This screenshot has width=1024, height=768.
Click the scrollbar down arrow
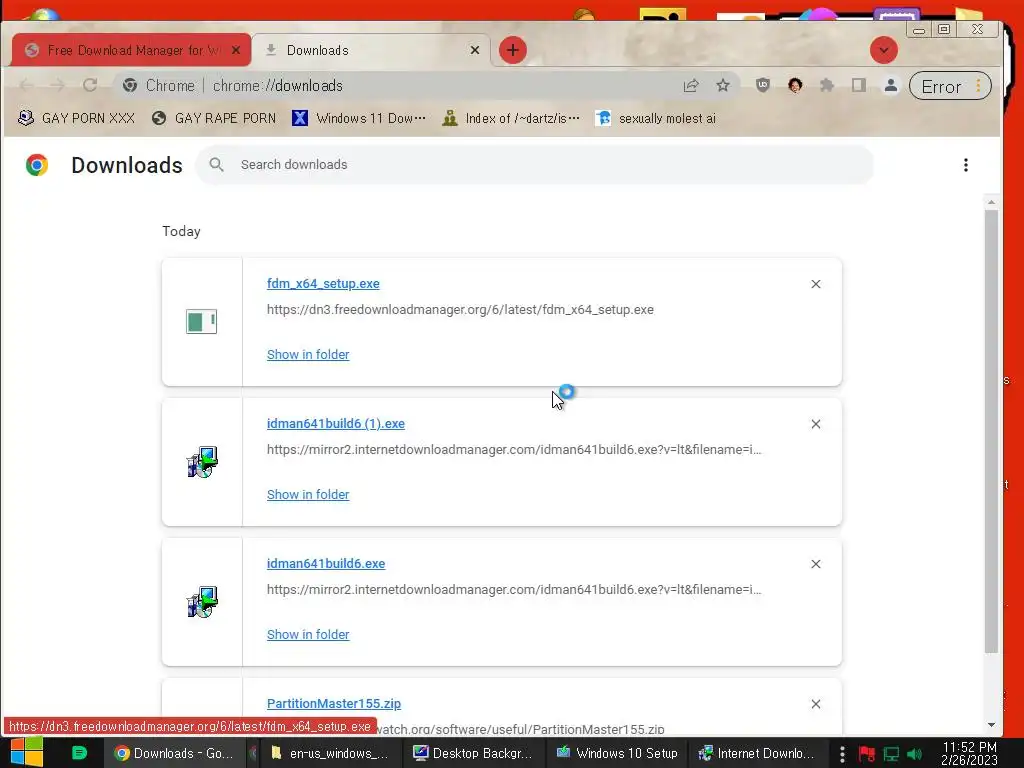pos(991,725)
